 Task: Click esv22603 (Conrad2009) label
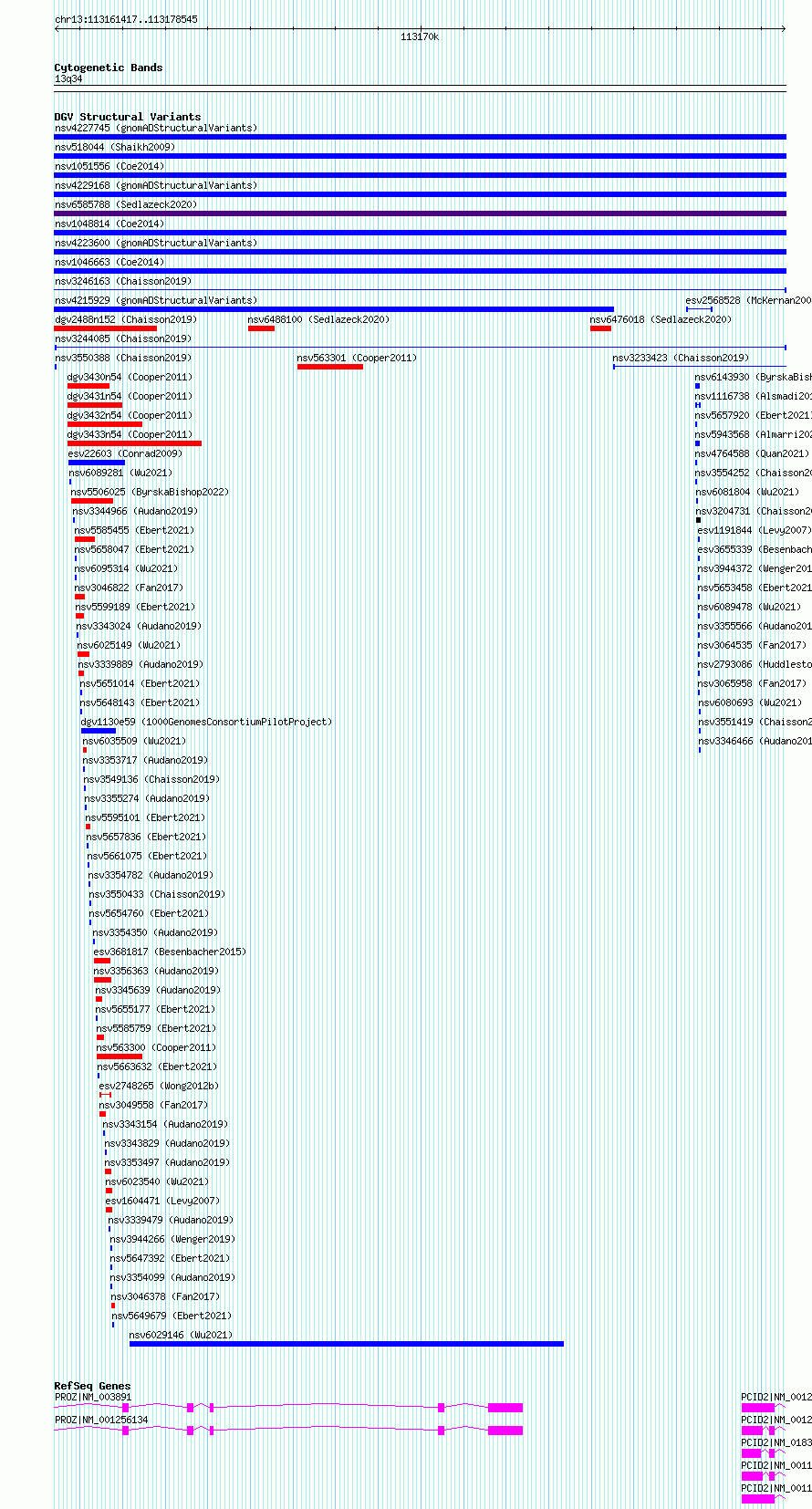(125, 453)
